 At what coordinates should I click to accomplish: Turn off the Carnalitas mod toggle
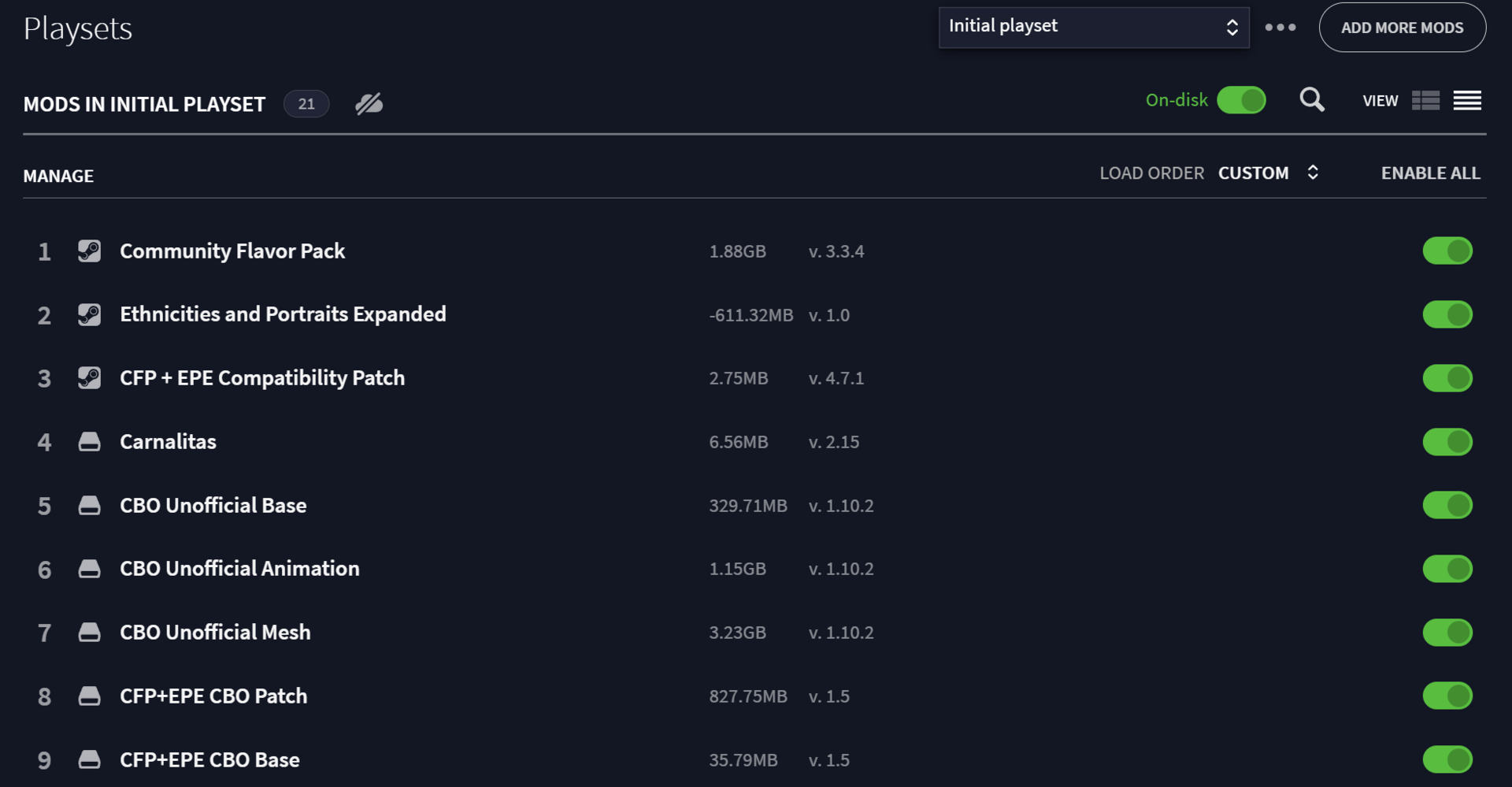pyautogui.click(x=1447, y=442)
